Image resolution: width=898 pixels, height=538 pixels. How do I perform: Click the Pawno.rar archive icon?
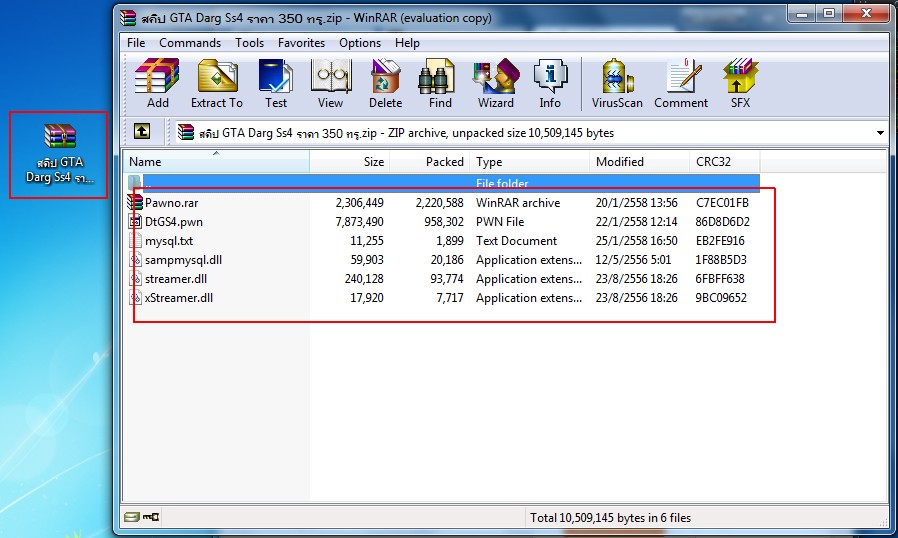click(136, 202)
